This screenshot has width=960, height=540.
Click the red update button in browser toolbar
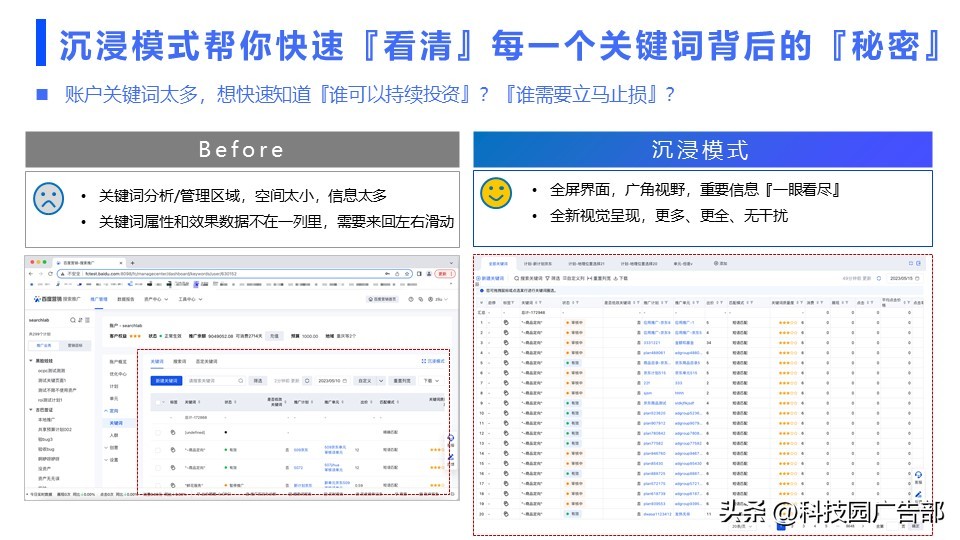(x=445, y=274)
